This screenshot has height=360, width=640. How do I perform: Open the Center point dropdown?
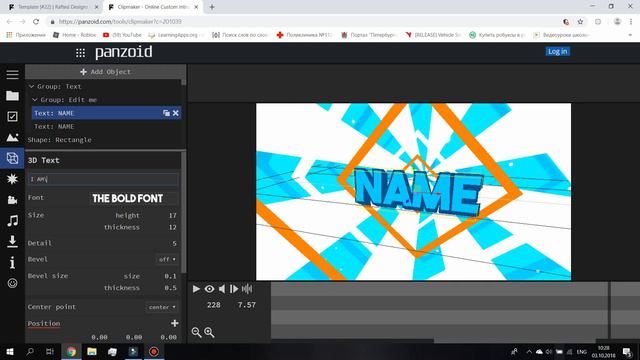click(x=162, y=307)
